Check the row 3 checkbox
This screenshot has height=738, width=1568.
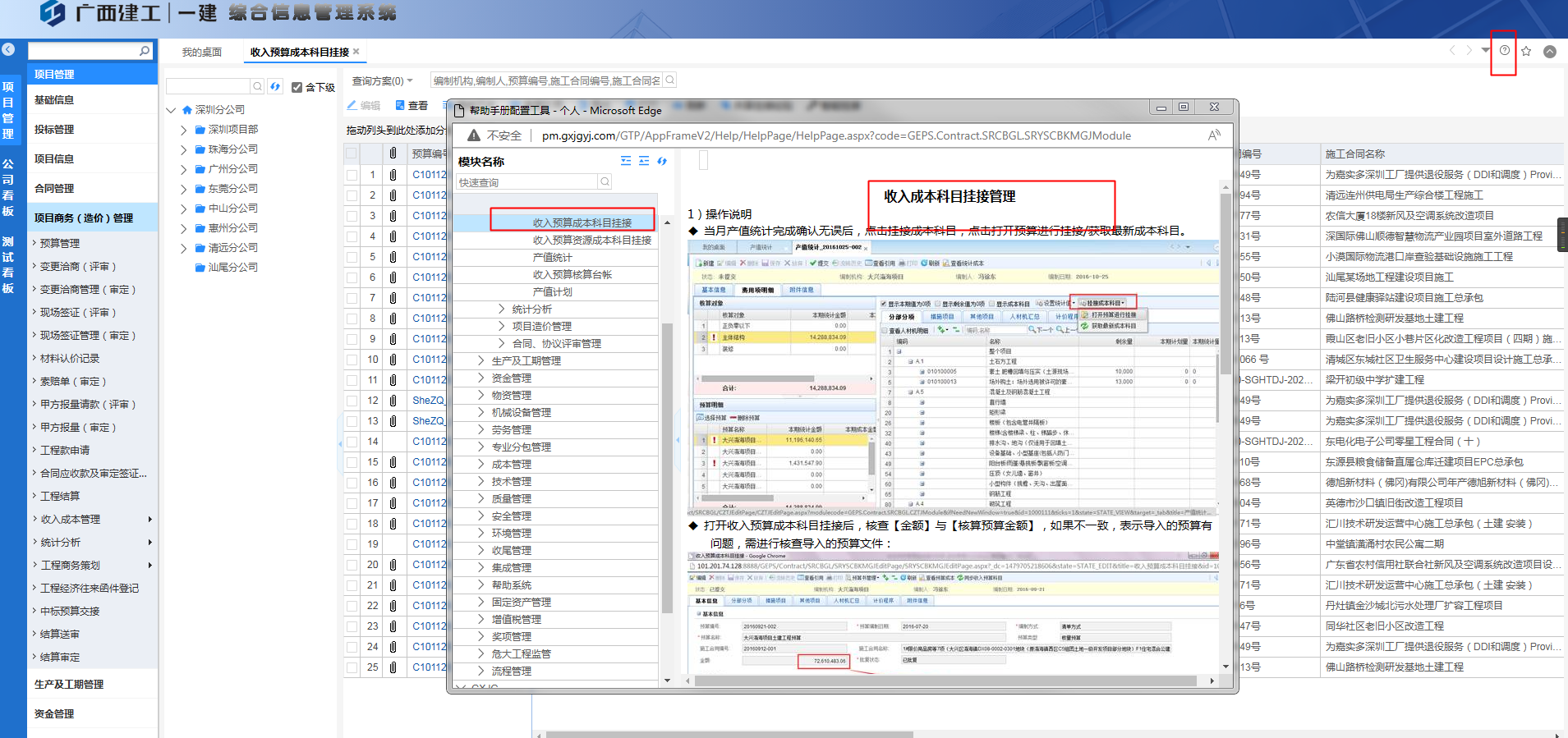point(352,216)
